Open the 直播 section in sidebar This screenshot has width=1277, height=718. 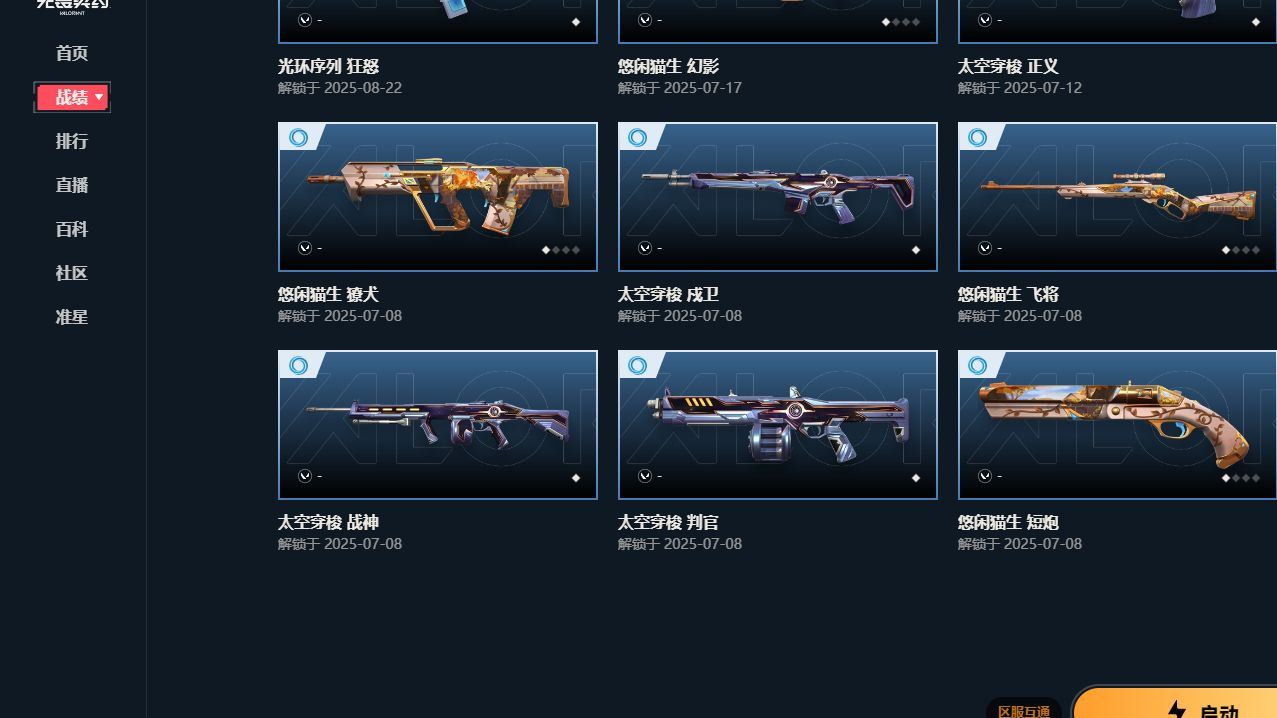tap(72, 185)
